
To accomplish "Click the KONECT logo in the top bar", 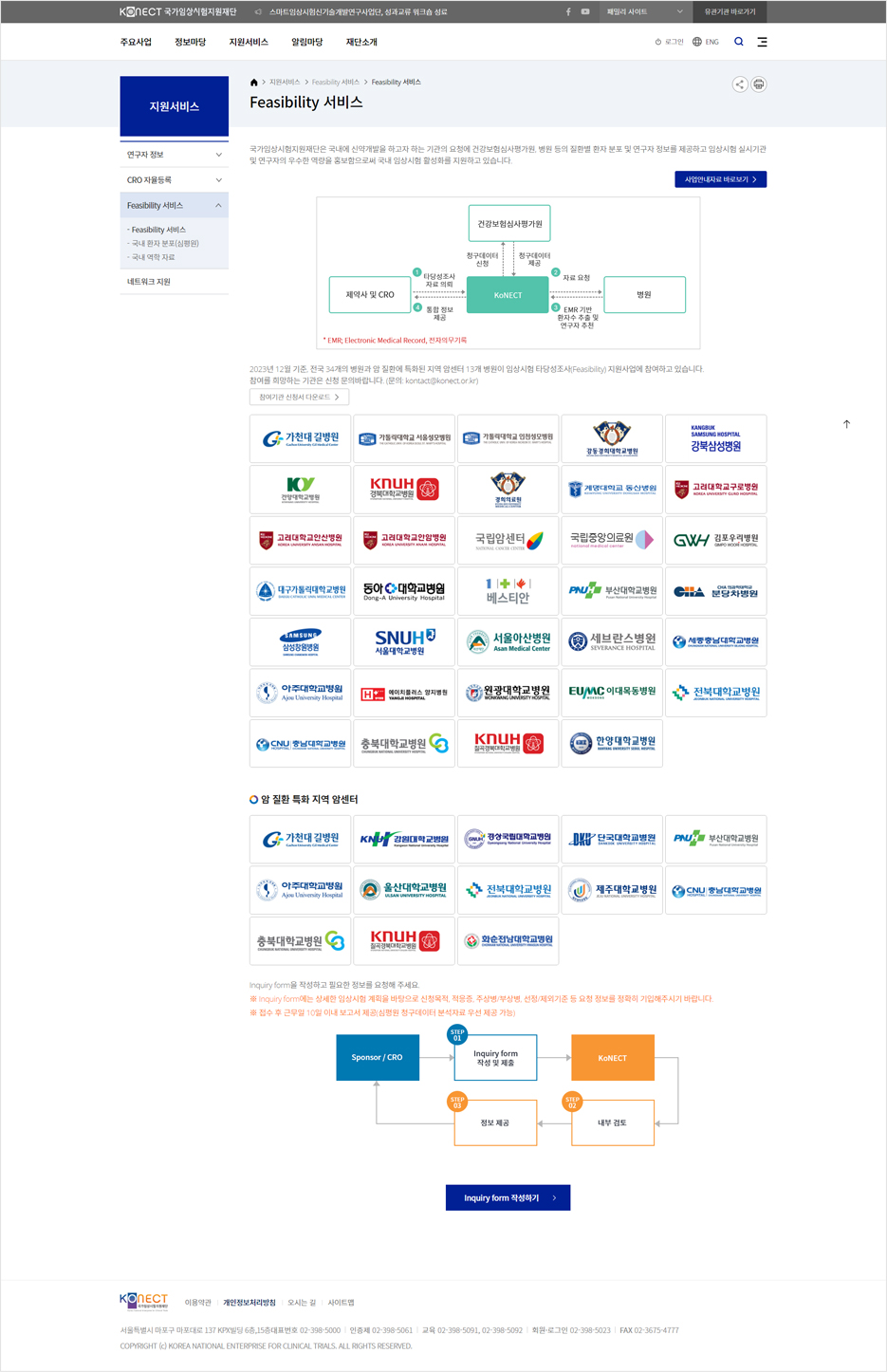I will pos(178,12).
